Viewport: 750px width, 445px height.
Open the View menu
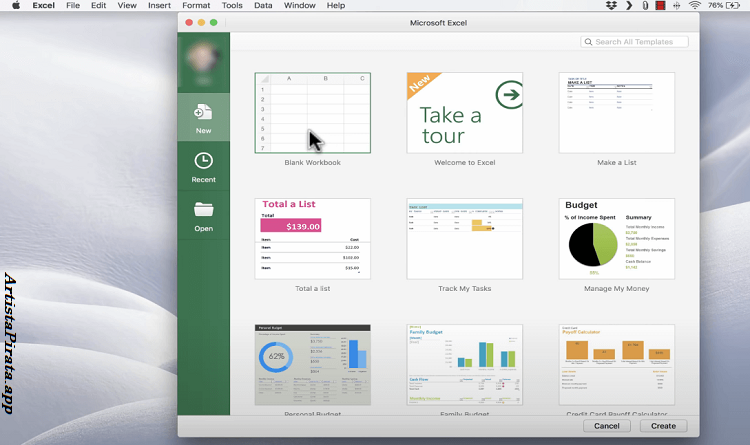(127, 5)
